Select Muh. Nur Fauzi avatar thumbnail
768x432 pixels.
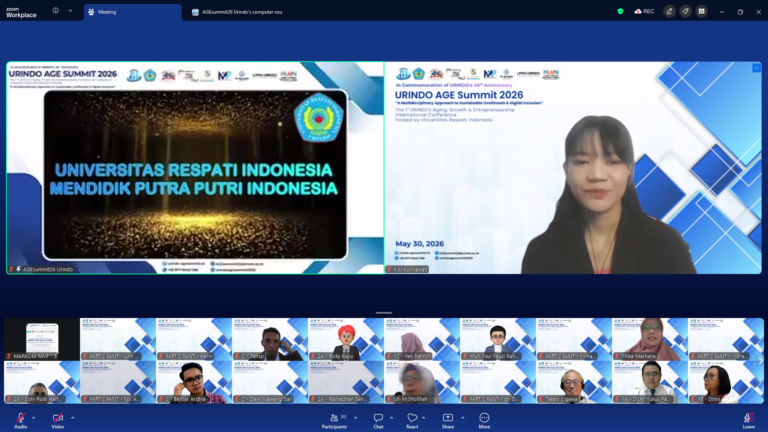pos(498,339)
